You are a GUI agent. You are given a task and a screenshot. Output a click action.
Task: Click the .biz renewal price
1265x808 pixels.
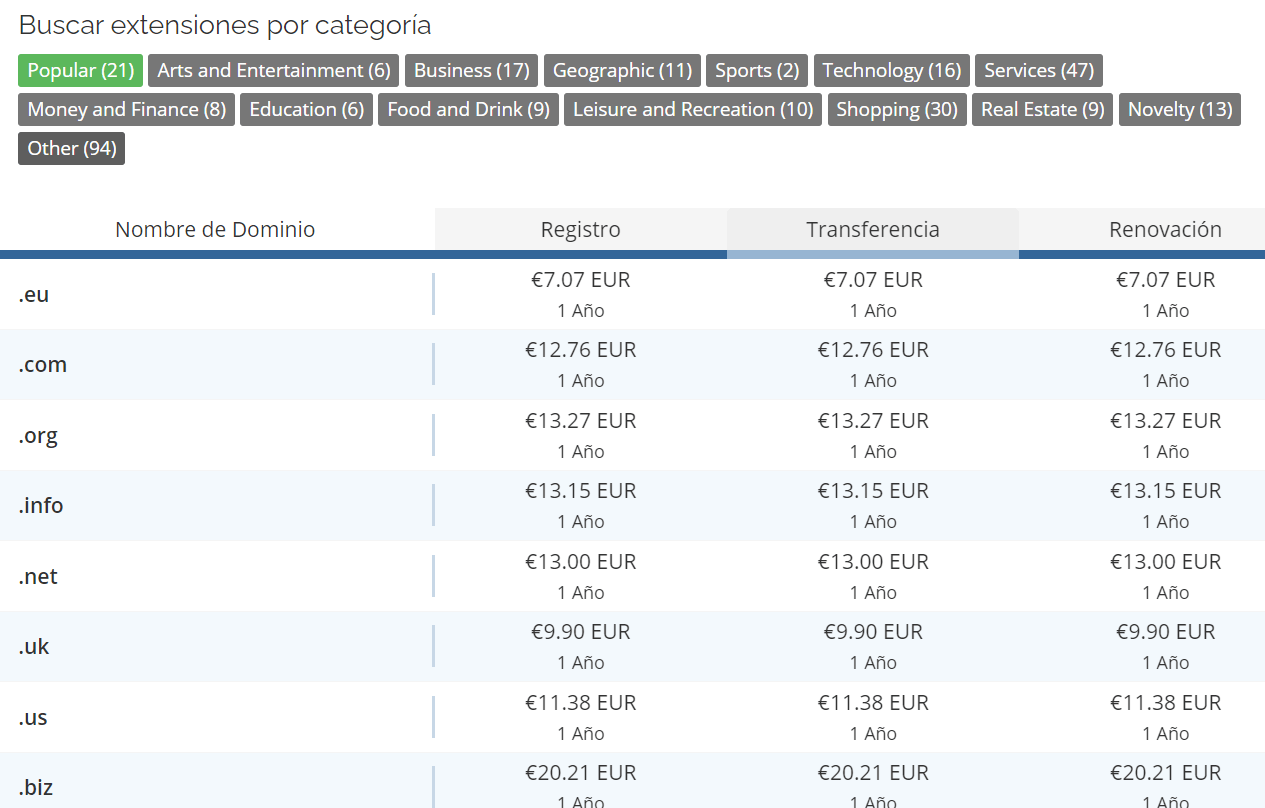click(1165, 773)
